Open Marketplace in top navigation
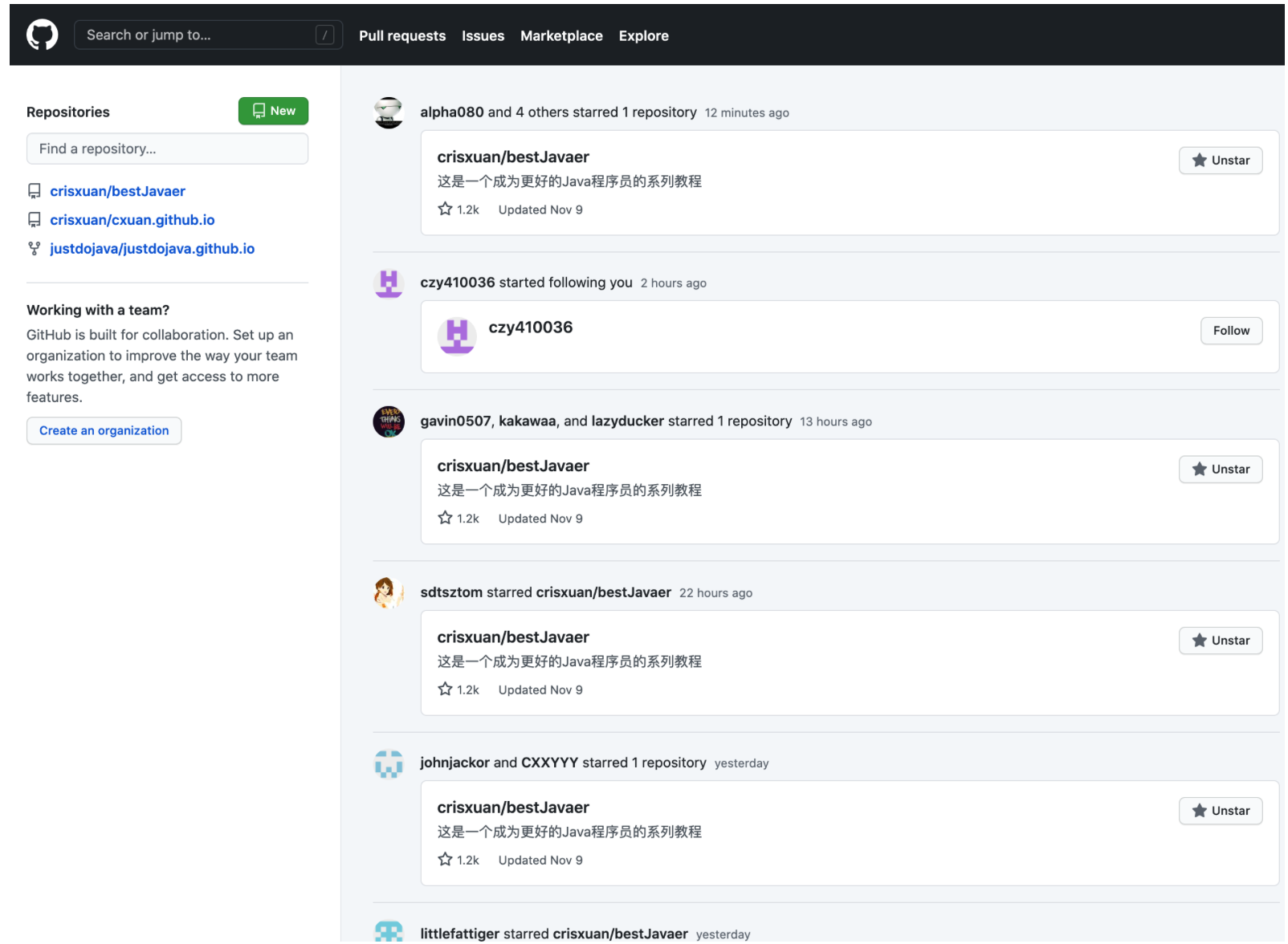 click(561, 36)
